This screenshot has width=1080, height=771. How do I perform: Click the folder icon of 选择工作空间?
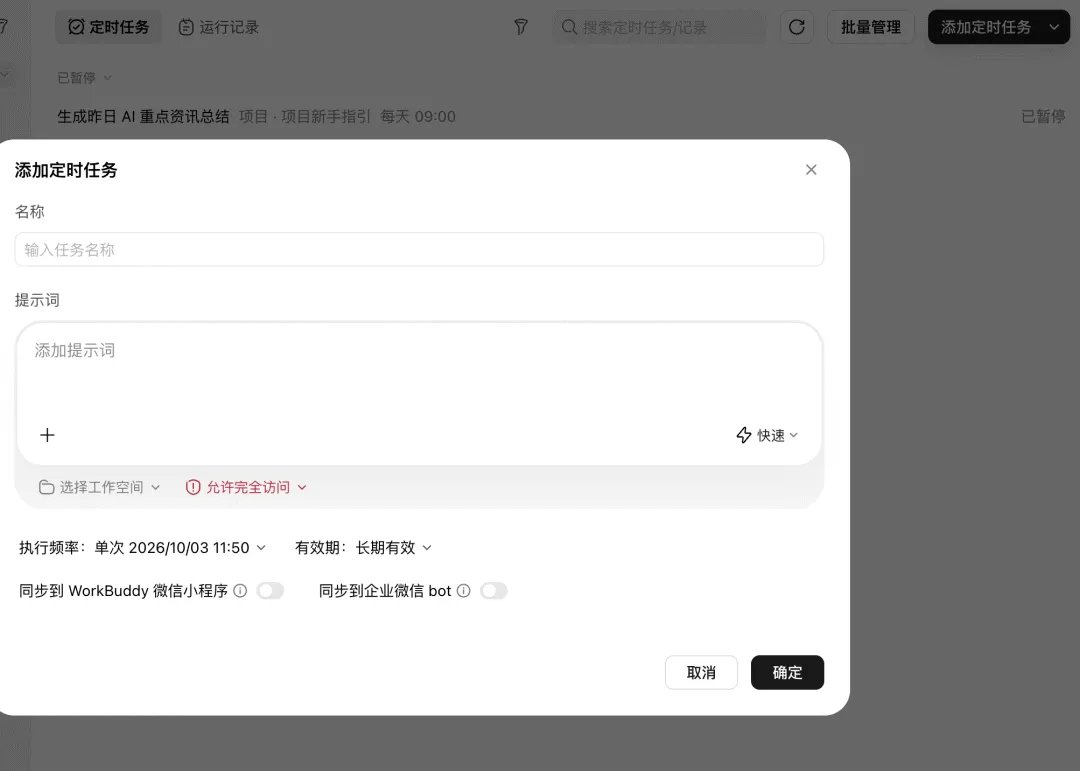[46, 487]
